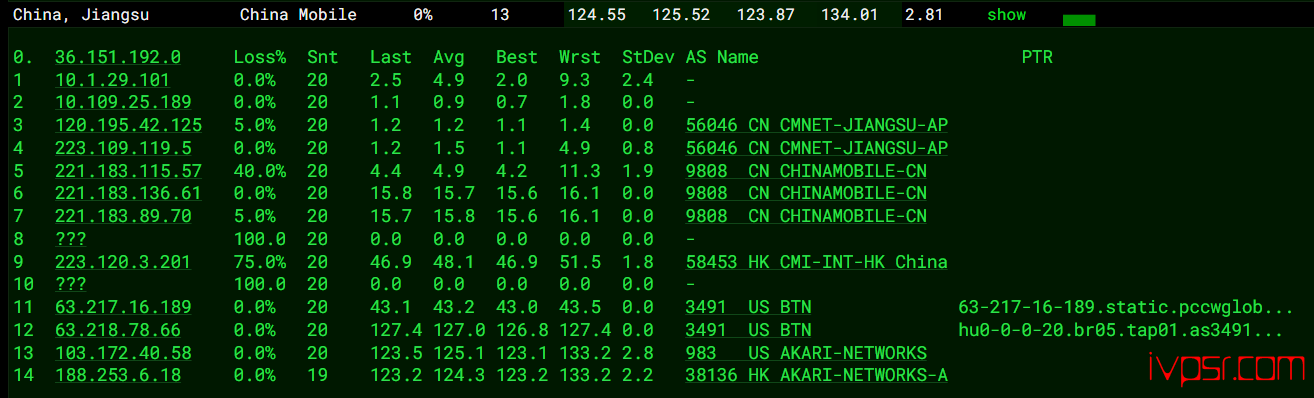Visit IP link 63.217.16.189
Image resolution: width=1314 pixels, height=398 pixels.
[x=123, y=307]
